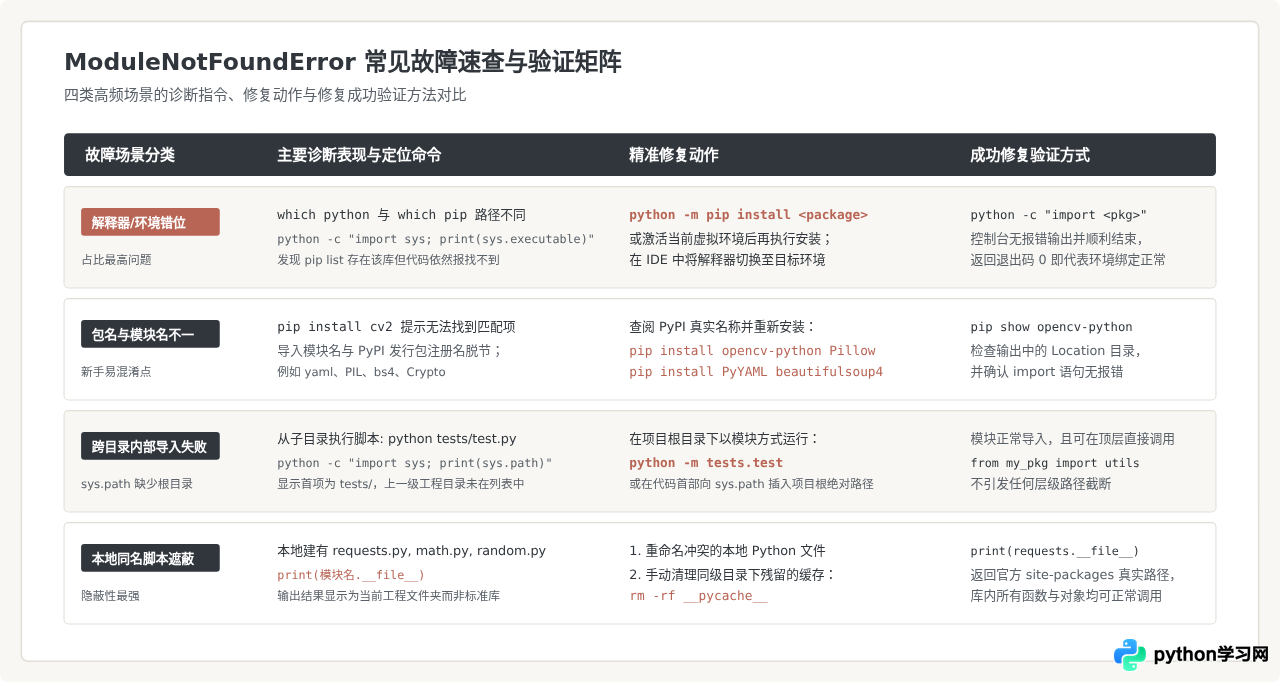Click '在项目根目录下以模块方式运行:'
This screenshot has width=1280, height=683.
tap(724, 439)
